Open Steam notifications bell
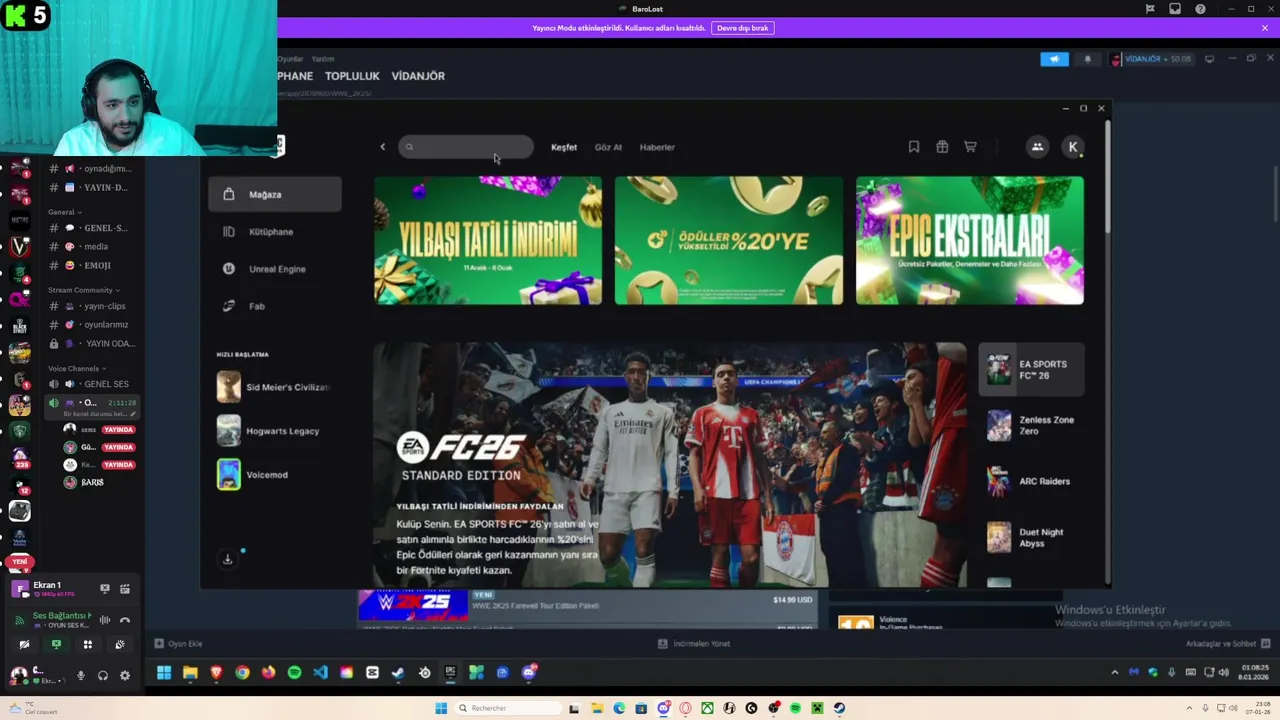The width and height of the screenshot is (1280, 720). tap(1088, 59)
